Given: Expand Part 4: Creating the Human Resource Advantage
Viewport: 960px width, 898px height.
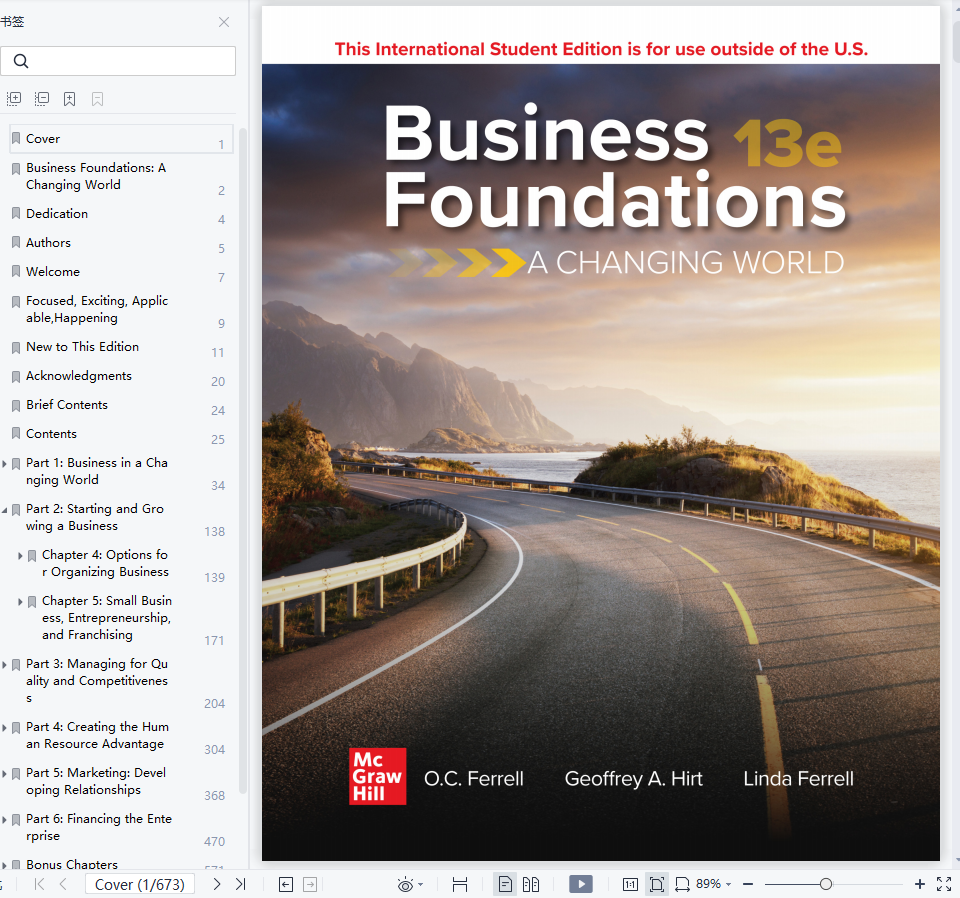Looking at the screenshot, I should click(x=4, y=728).
